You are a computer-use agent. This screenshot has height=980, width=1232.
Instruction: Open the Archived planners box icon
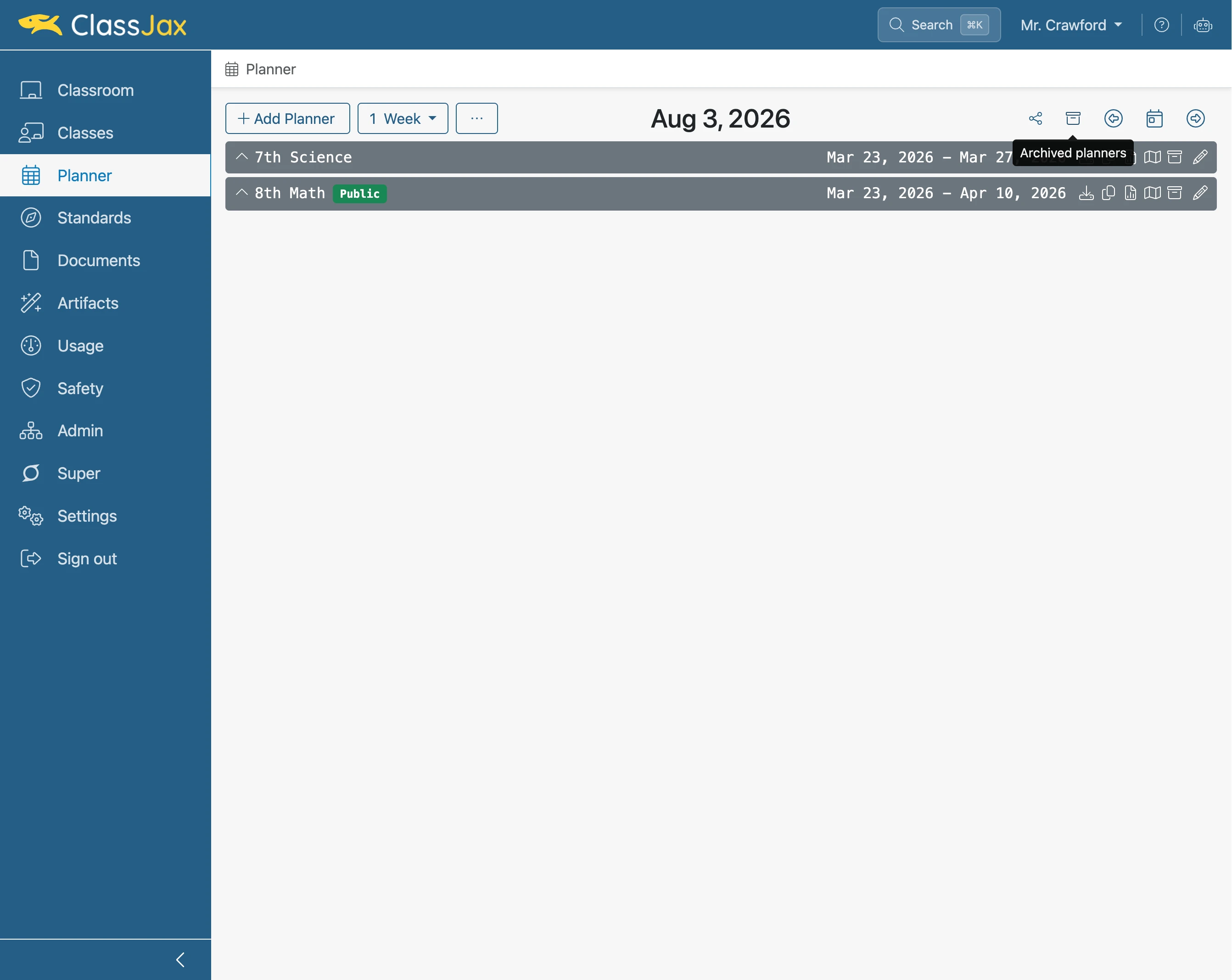[1073, 118]
